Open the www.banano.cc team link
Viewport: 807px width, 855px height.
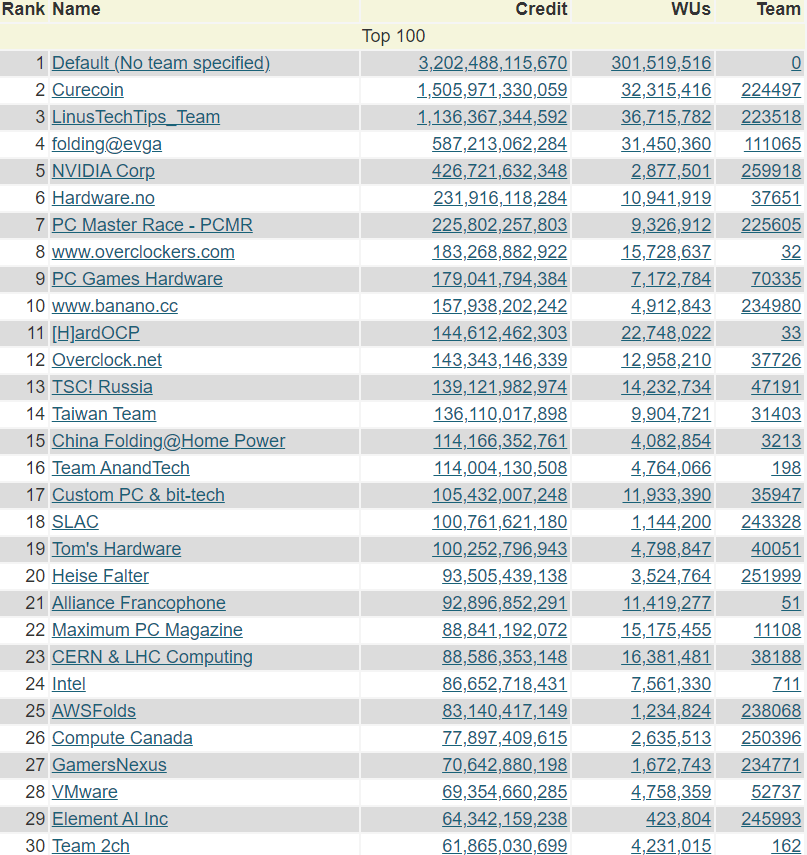tap(115, 306)
